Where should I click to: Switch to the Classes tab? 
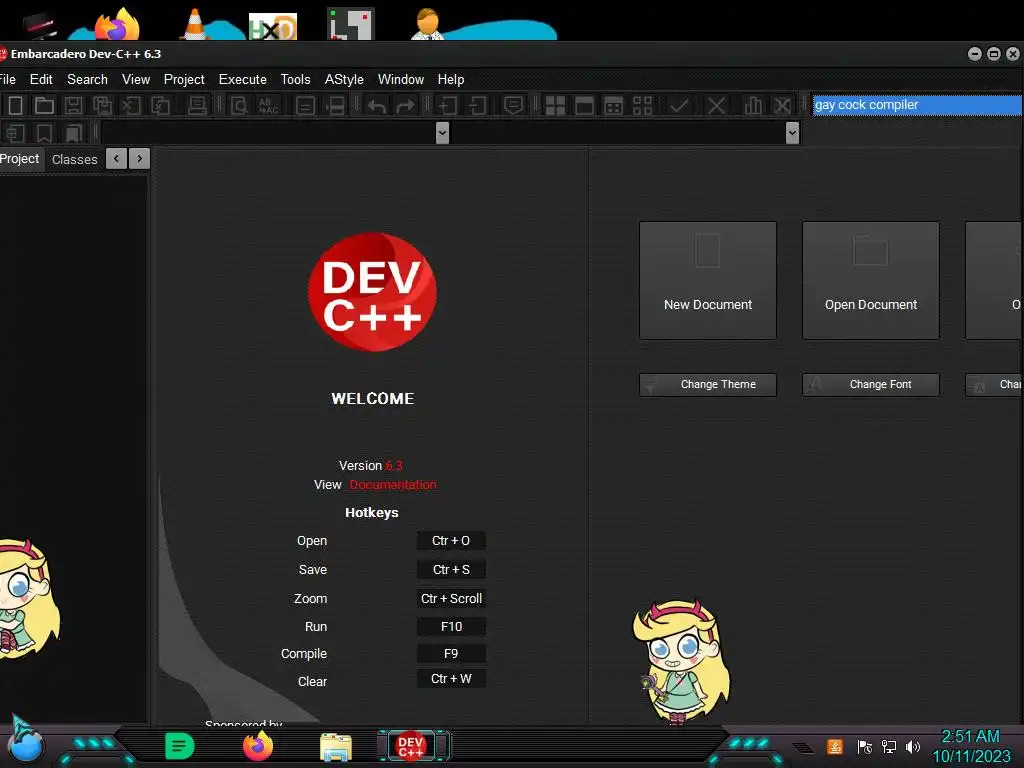click(74, 159)
